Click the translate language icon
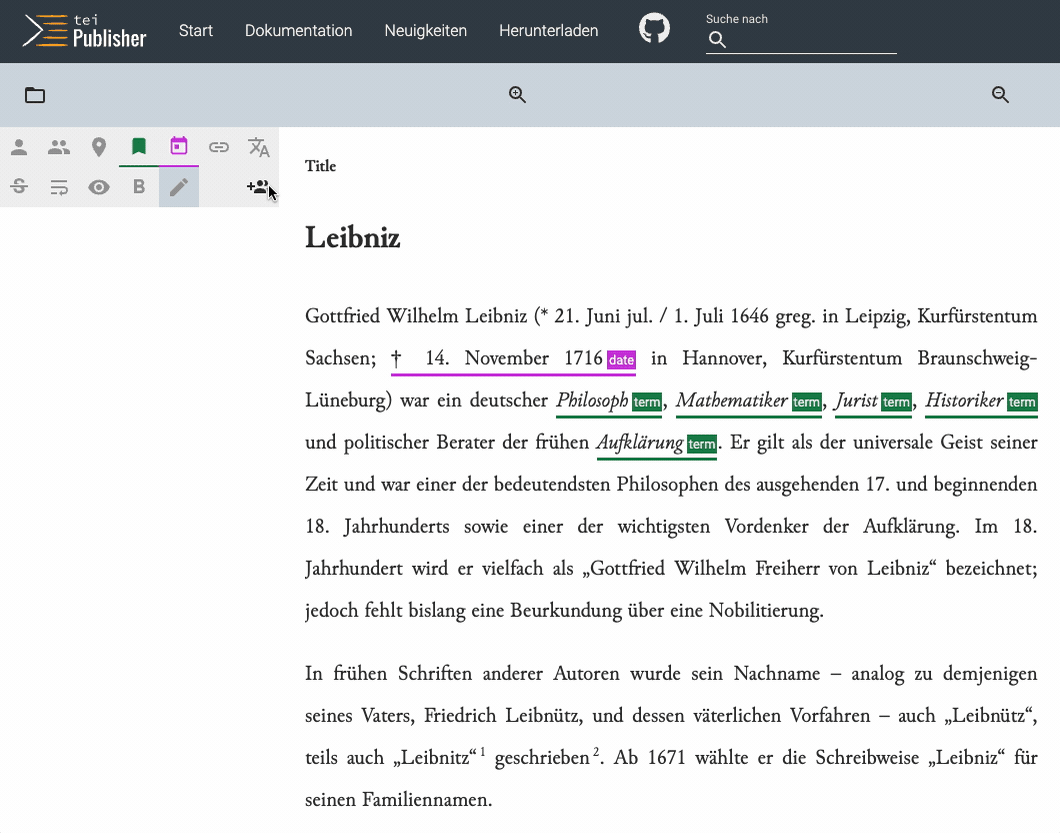This screenshot has width=1060, height=833. [x=259, y=148]
